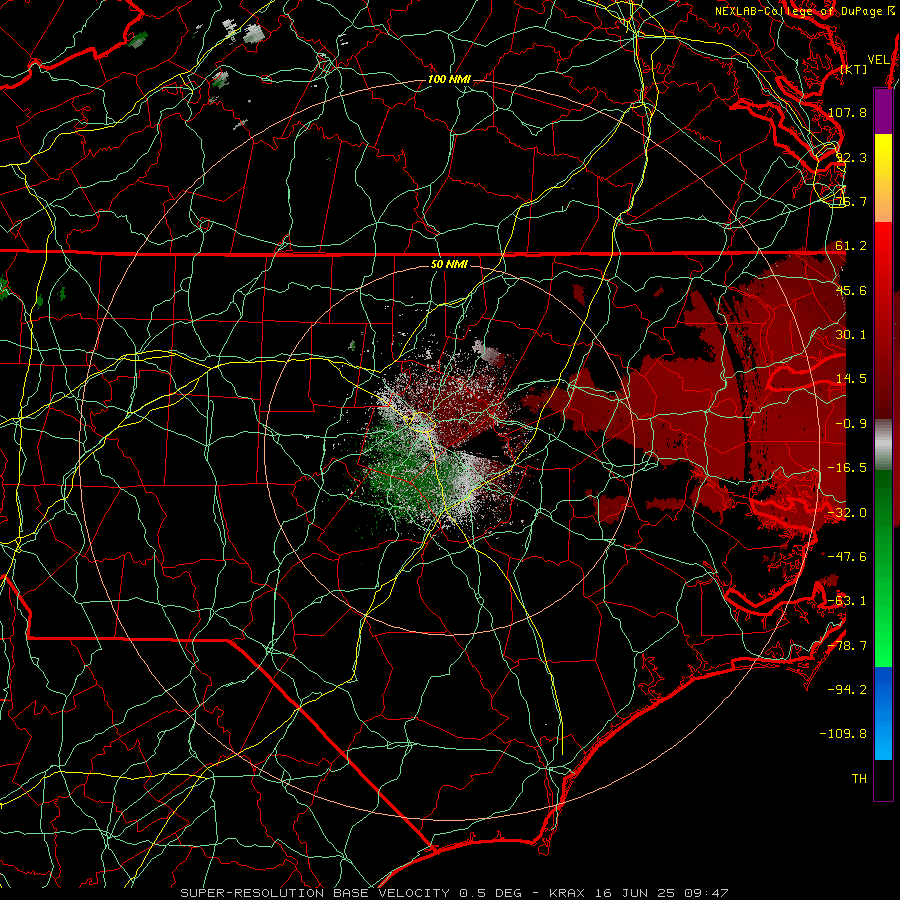Click the TH label on the legend
The width and height of the screenshot is (900, 900).
point(859,779)
